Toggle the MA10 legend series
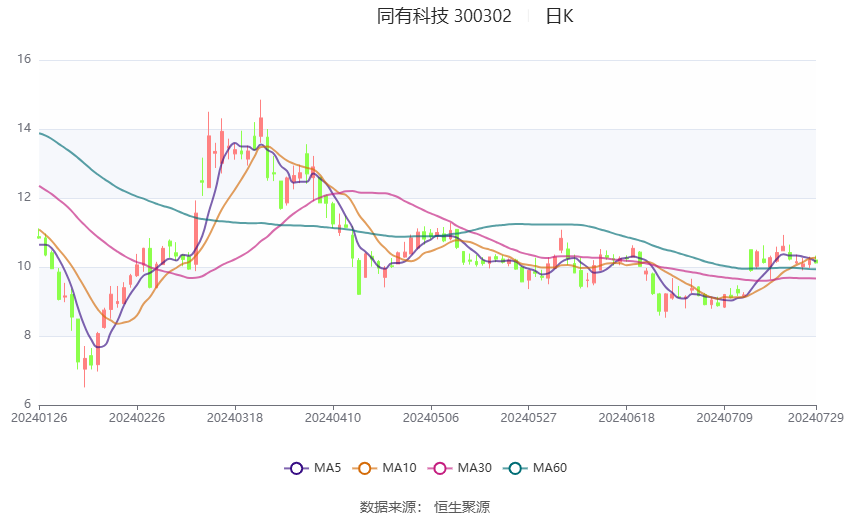850x517 pixels. [x=384, y=468]
